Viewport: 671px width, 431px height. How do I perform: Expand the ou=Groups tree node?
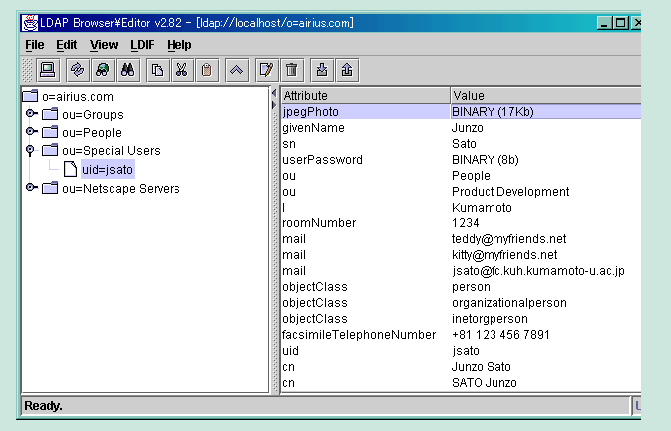(x=31, y=113)
